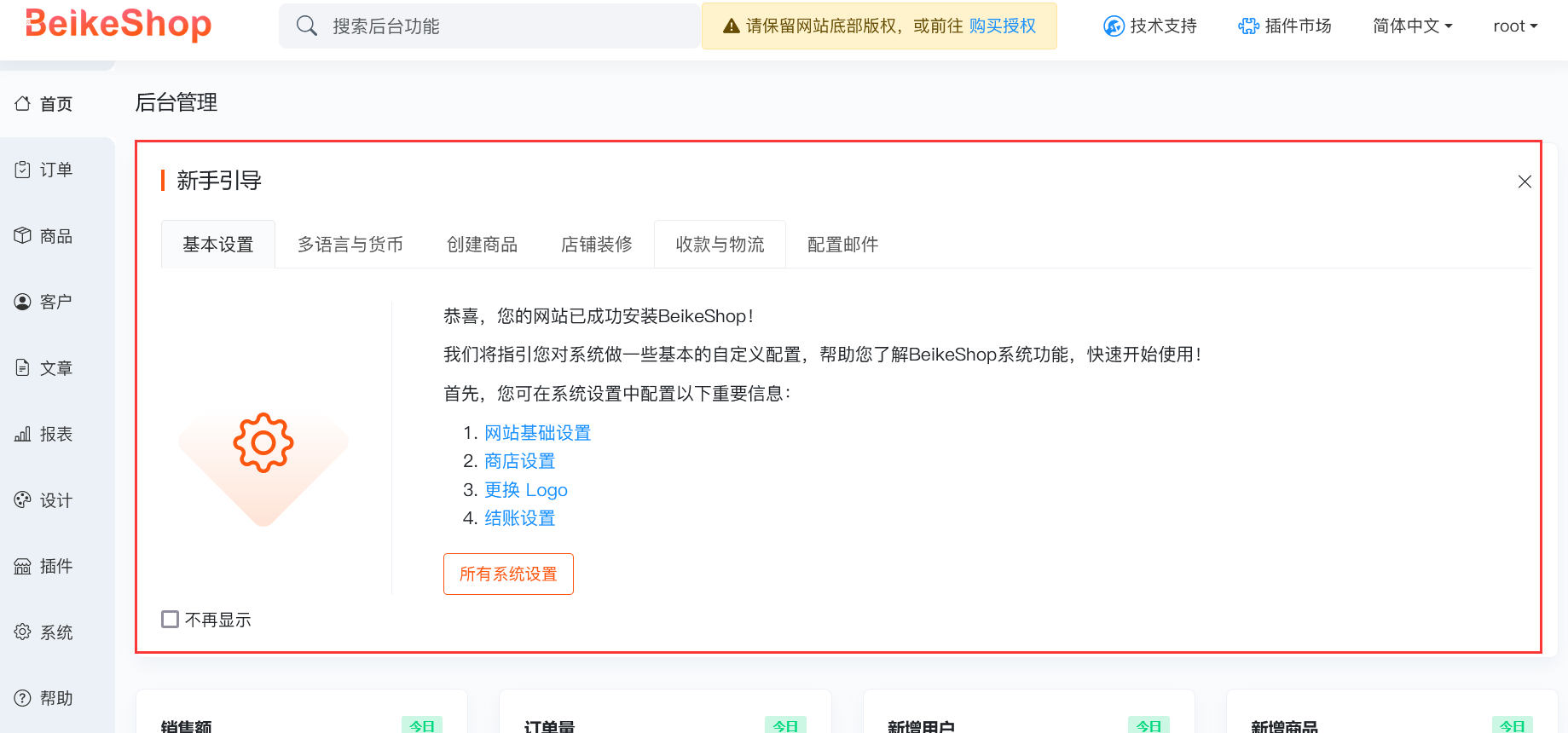
Task: Open the root user dropdown
Action: pyautogui.click(x=1515, y=26)
